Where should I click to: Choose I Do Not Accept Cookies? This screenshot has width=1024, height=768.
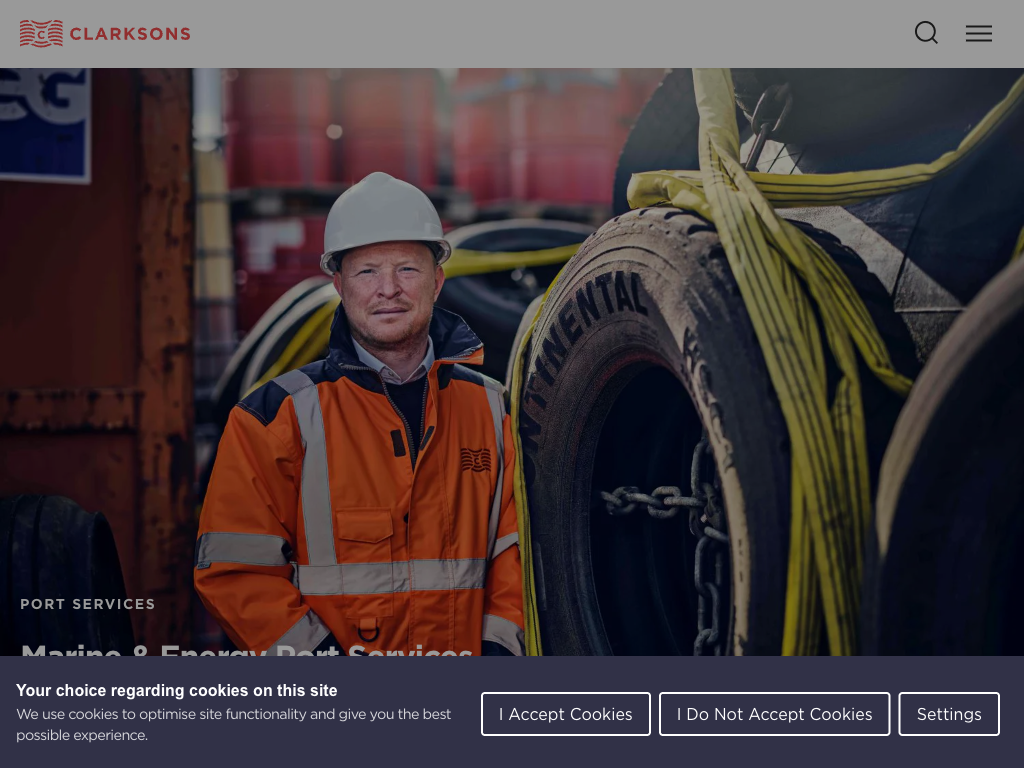[x=775, y=714]
